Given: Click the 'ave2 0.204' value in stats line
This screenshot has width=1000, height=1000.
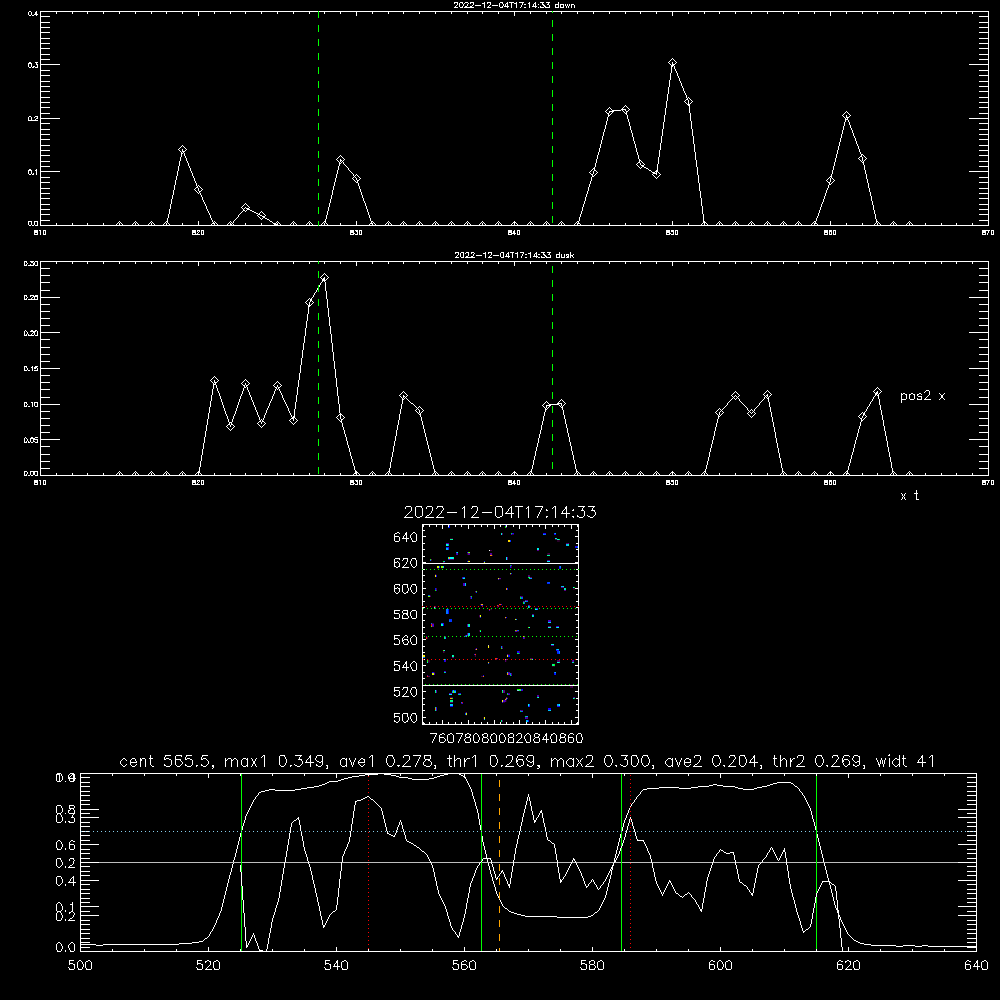Looking at the screenshot, I should pyautogui.click(x=713, y=761).
